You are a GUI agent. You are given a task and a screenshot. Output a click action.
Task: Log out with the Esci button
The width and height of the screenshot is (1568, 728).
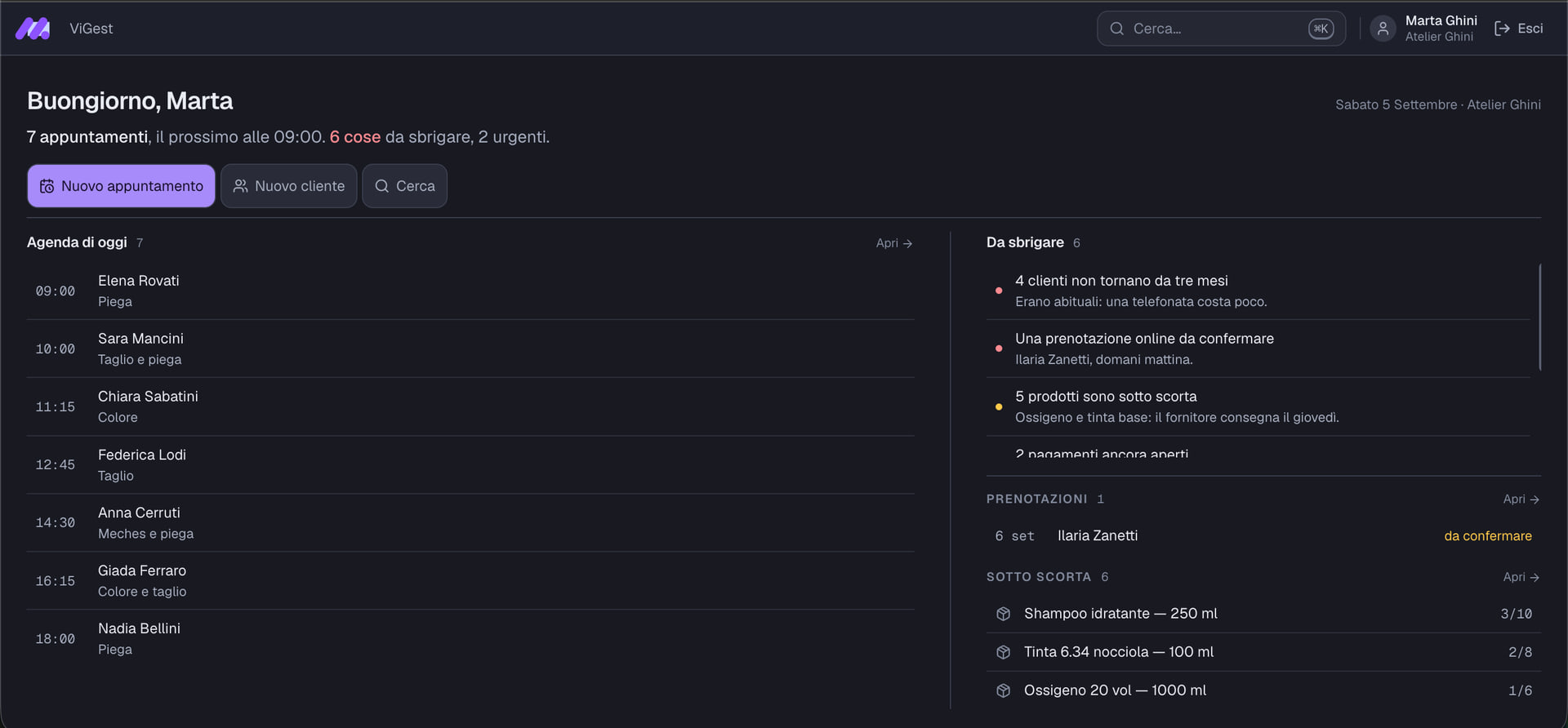point(1518,29)
